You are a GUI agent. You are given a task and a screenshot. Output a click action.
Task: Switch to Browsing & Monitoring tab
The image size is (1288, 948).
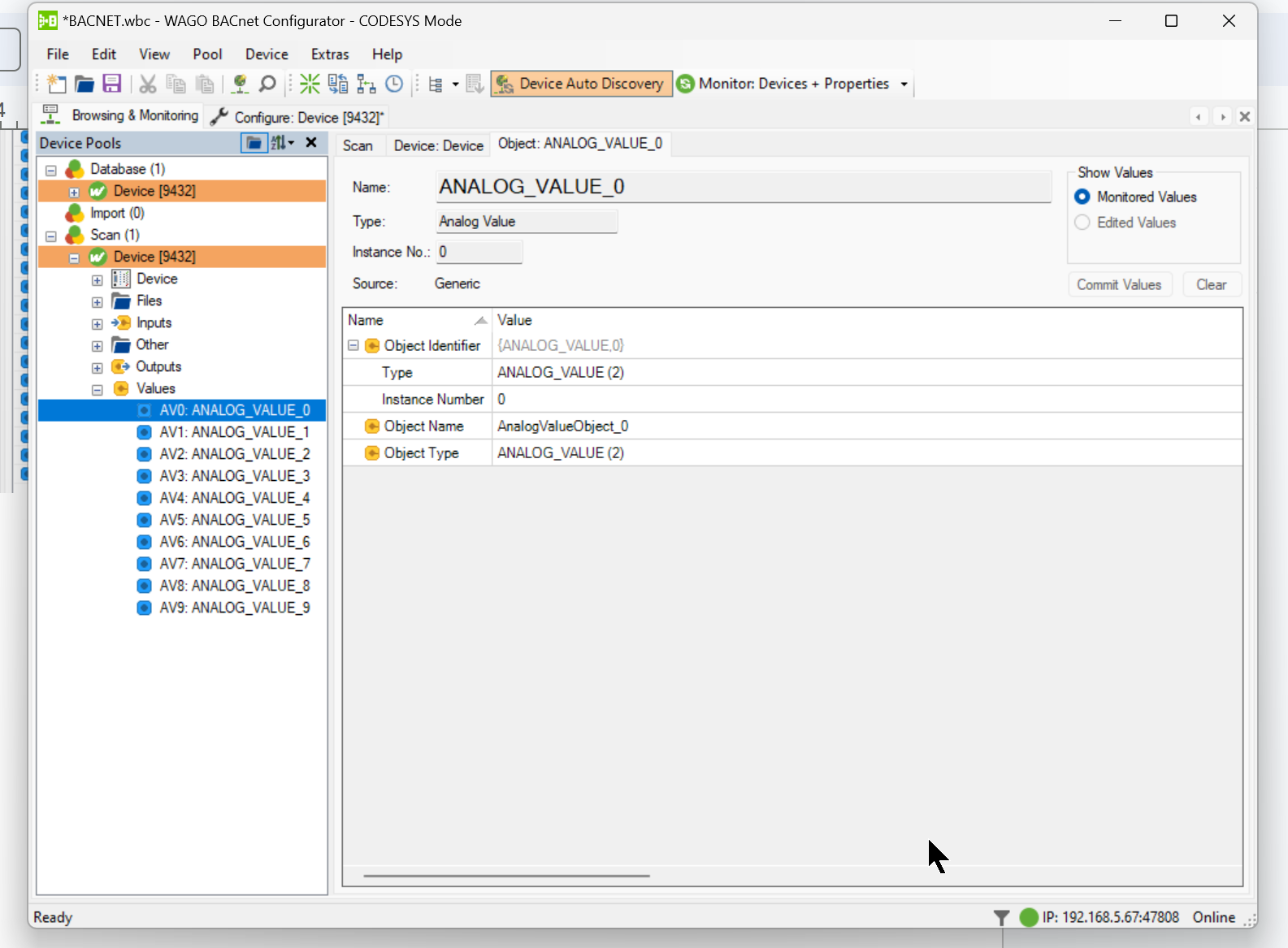pyautogui.click(x=120, y=115)
